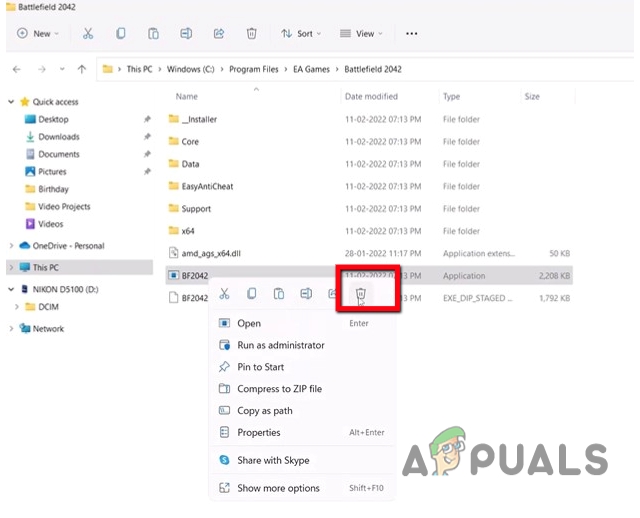Screen dimensions: 640x518
Task: Open the Sort dropdown
Action: pyautogui.click(x=301, y=33)
